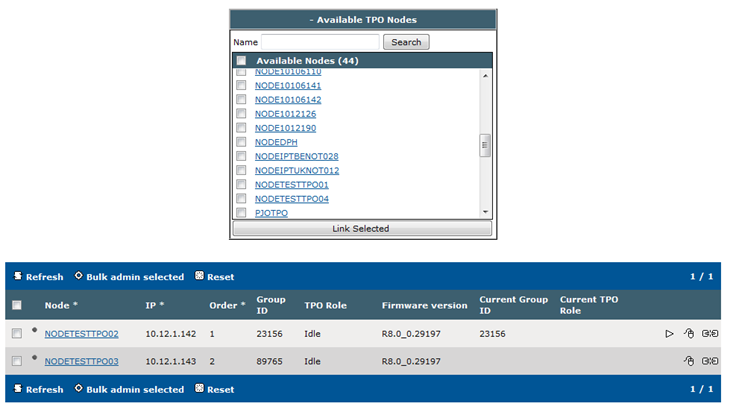Sort by the IP column header
730x417 pixels.
(x=155, y=305)
